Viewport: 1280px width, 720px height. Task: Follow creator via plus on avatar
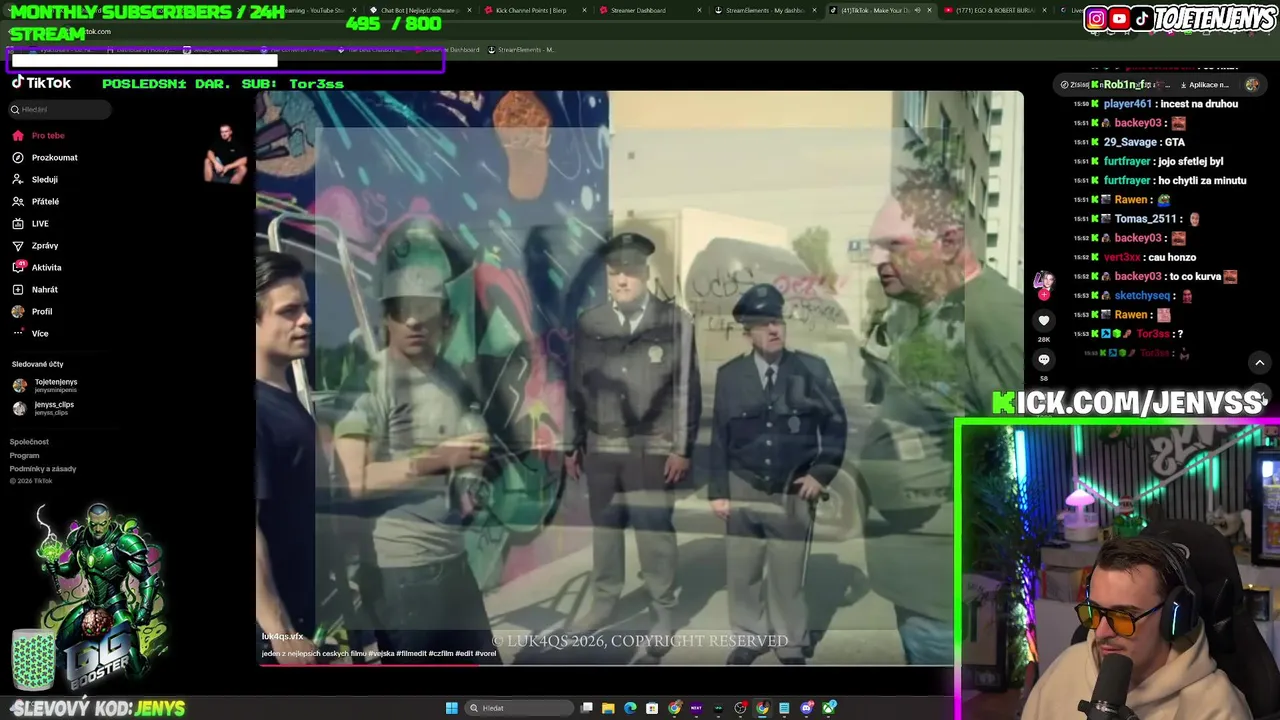[x=1043, y=295]
